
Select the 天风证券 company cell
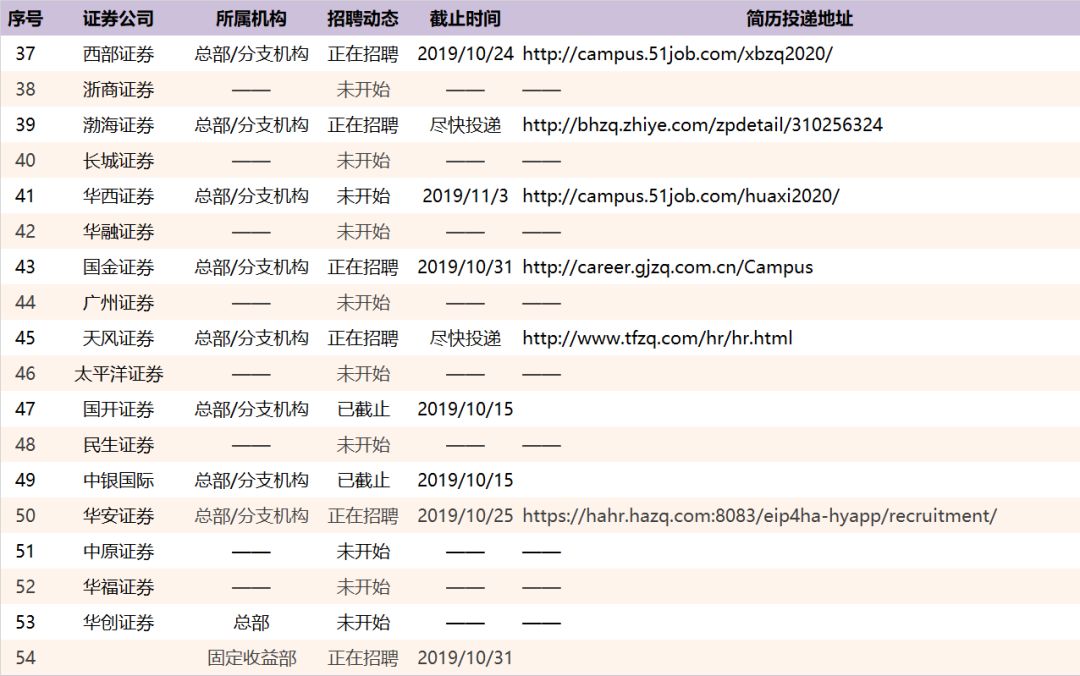(x=118, y=338)
